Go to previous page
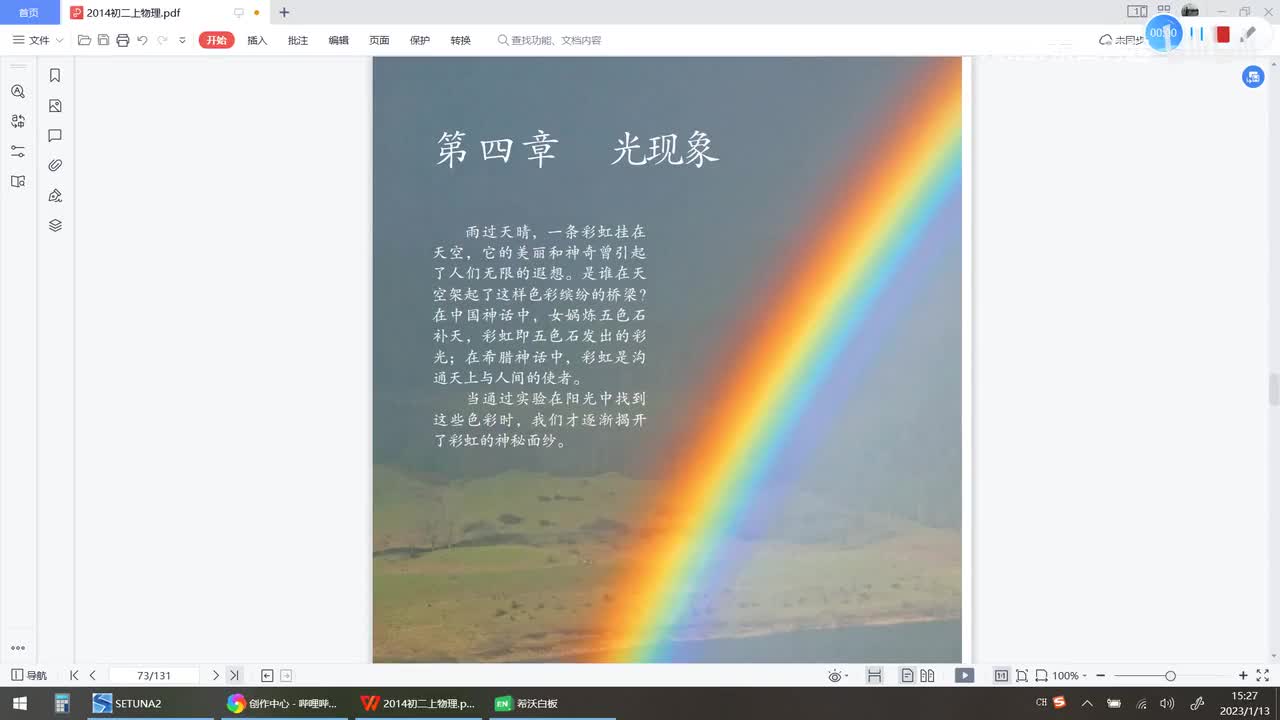Viewport: 1280px width, 720px height. [93, 675]
